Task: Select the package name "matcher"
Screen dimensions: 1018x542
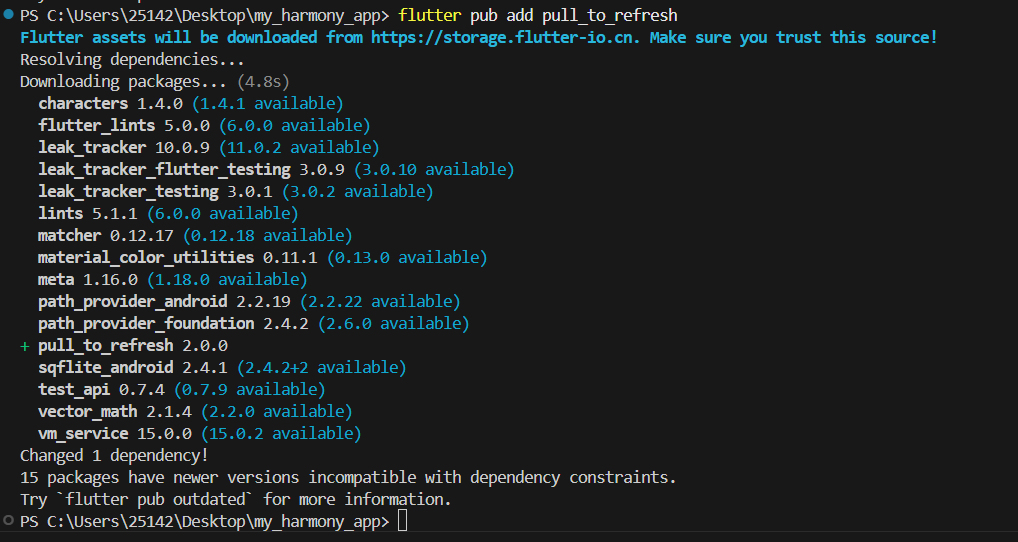Action: click(69, 236)
